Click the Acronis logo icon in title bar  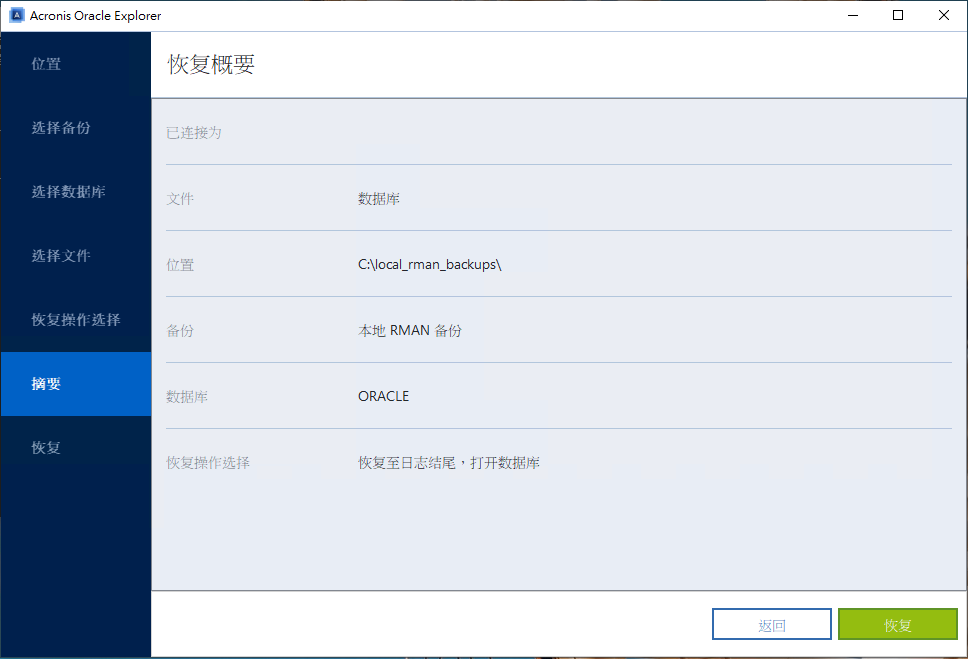pyautogui.click(x=17, y=15)
